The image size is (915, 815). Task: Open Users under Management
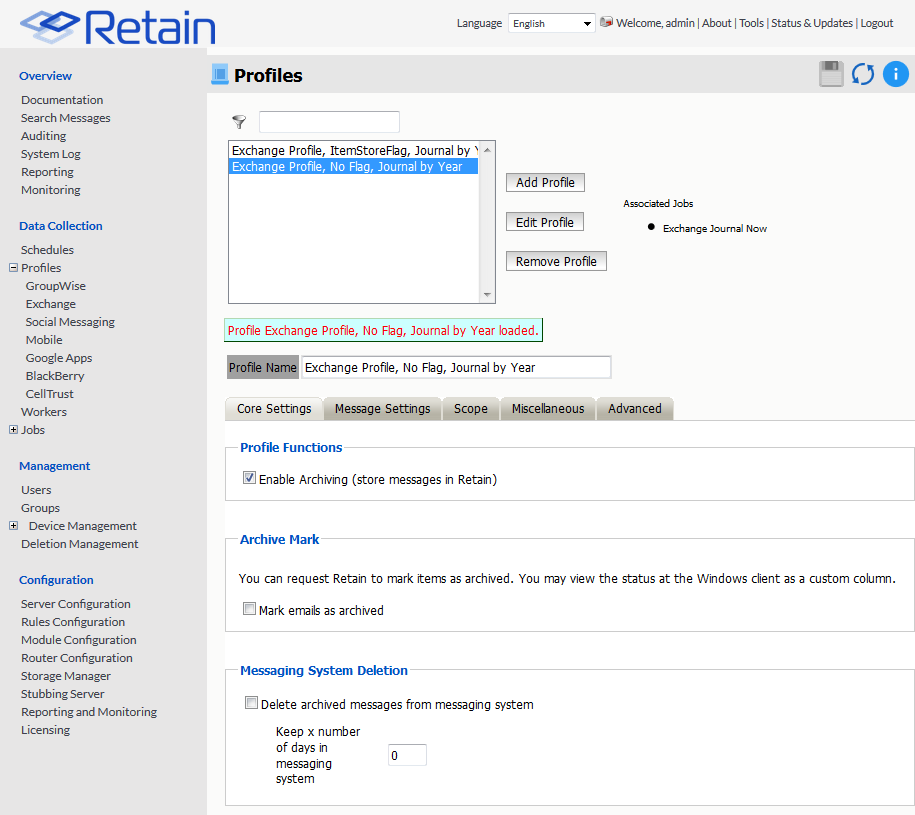tap(36, 490)
